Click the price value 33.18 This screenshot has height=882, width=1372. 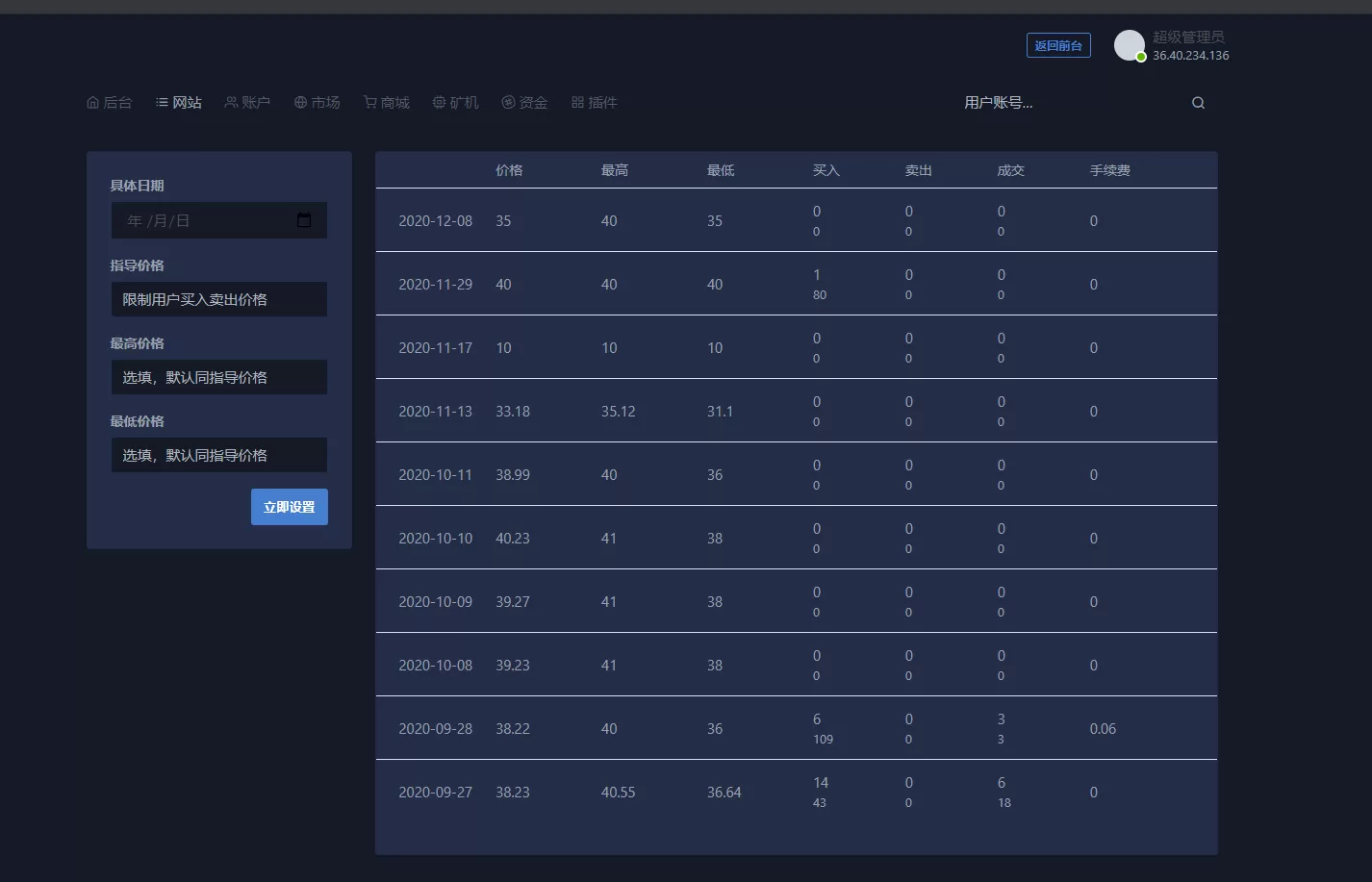click(513, 412)
